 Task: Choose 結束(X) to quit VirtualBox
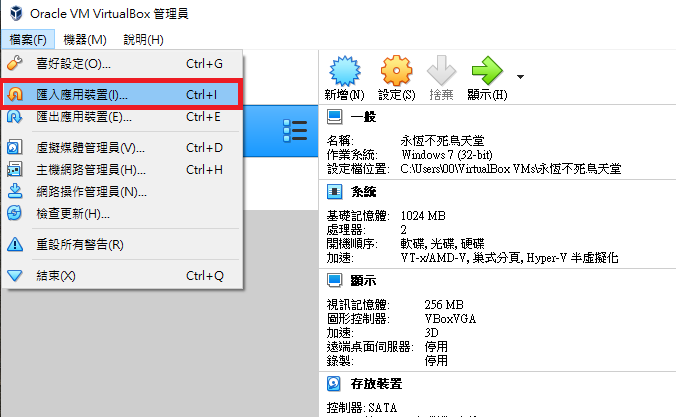[122, 276]
